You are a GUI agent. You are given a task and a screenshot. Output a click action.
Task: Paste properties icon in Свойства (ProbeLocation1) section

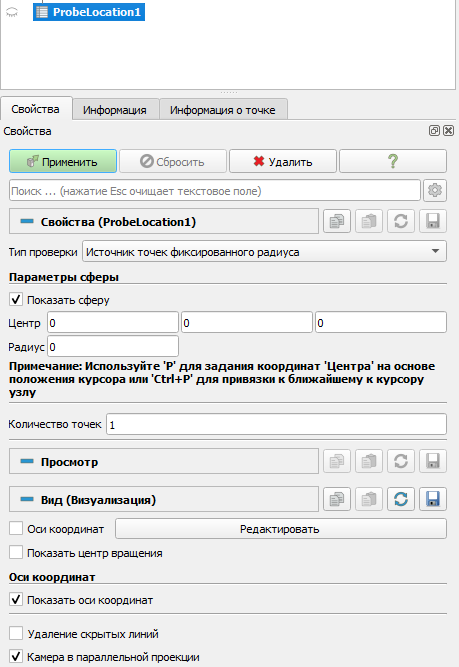pyautogui.click(x=369, y=221)
